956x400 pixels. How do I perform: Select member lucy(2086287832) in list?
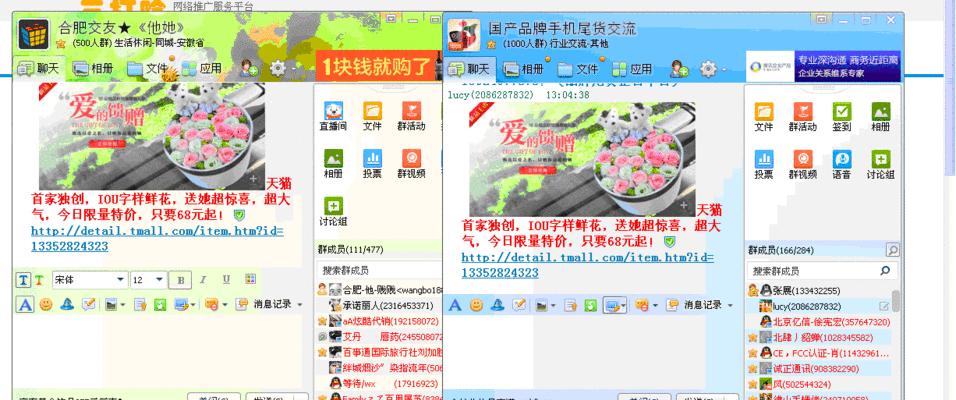(x=819, y=306)
